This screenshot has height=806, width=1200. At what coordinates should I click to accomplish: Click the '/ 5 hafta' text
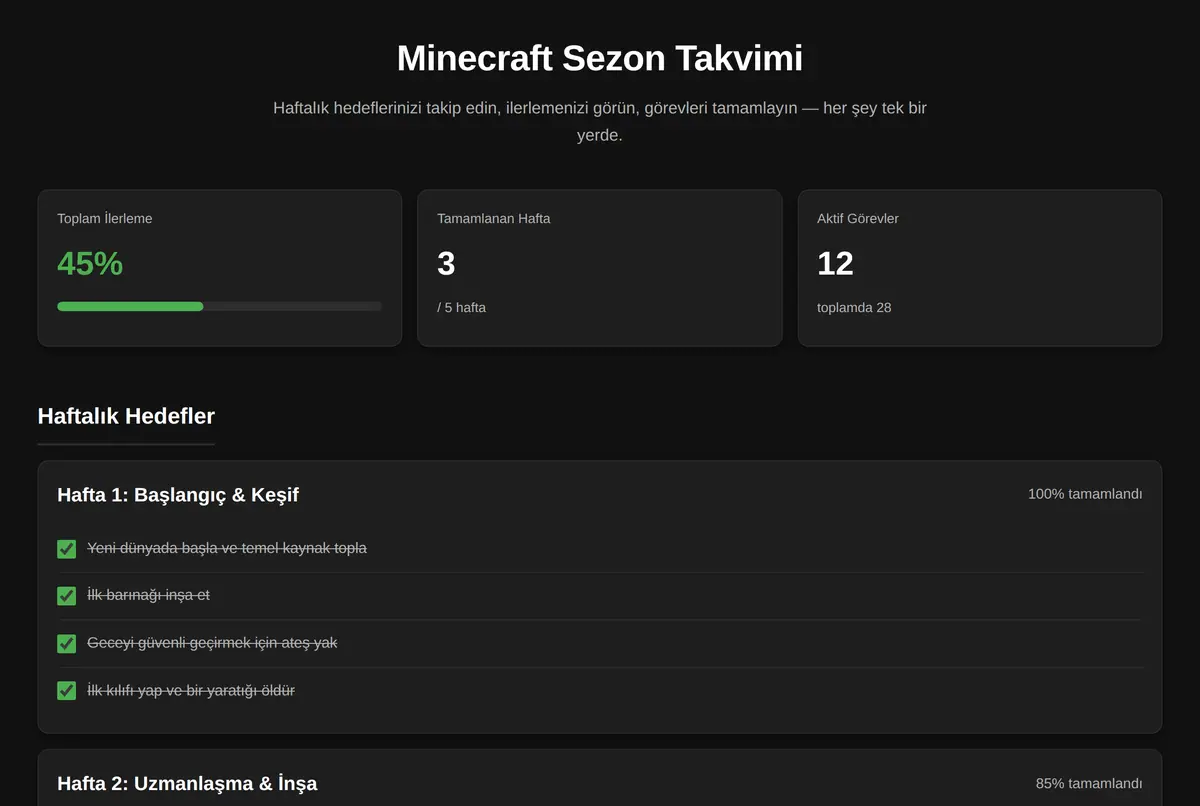[461, 307]
